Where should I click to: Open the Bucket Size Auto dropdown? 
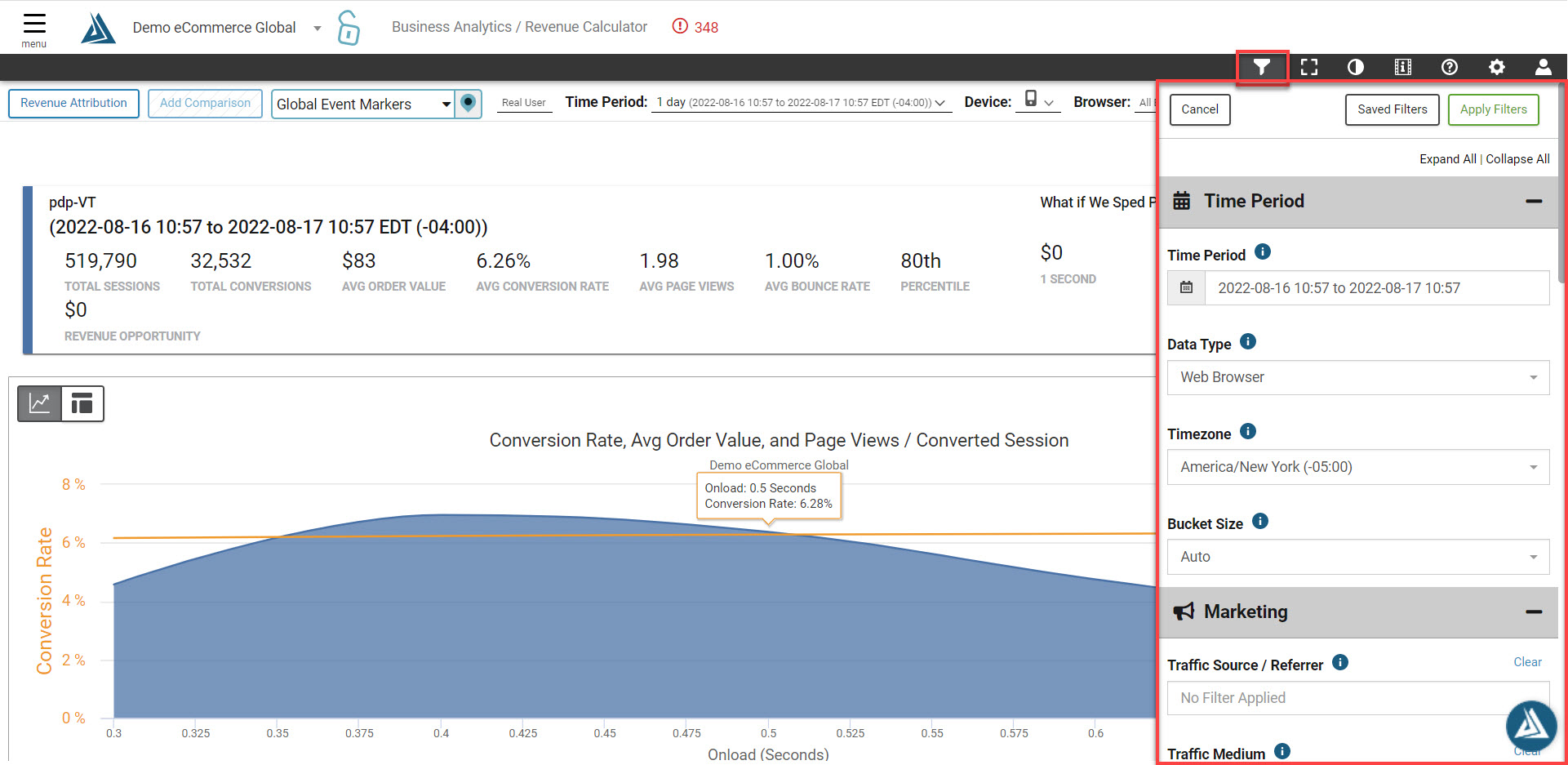click(1357, 557)
